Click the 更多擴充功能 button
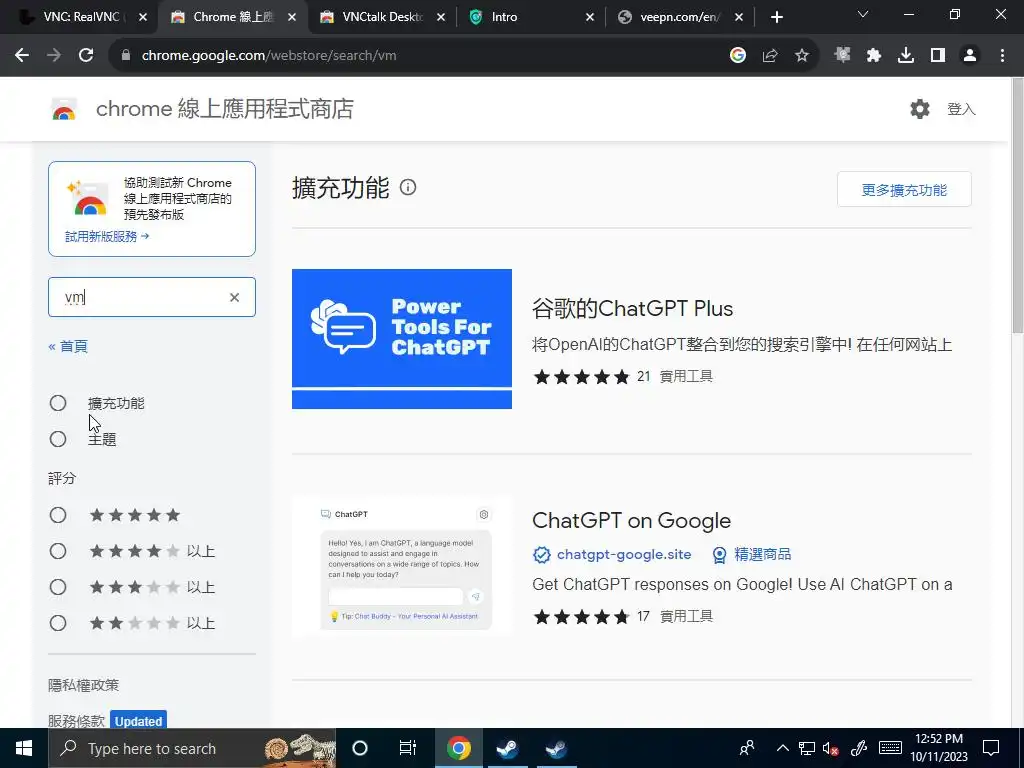This screenshot has height=768, width=1024. [x=904, y=189]
